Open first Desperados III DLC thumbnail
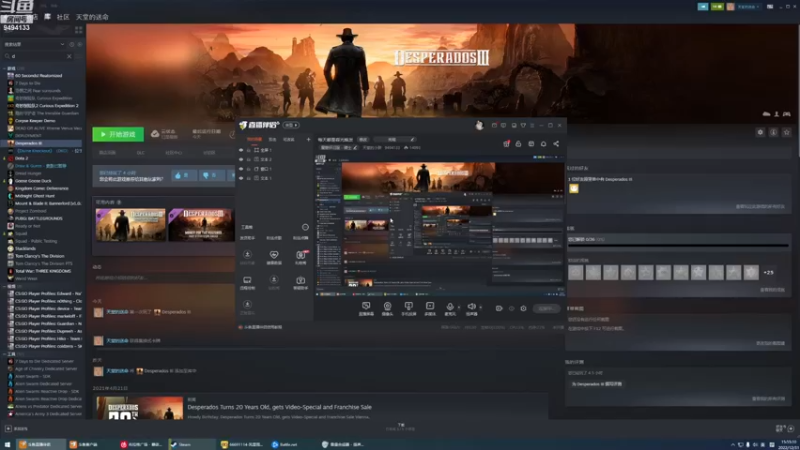800x450 pixels. tap(131, 224)
